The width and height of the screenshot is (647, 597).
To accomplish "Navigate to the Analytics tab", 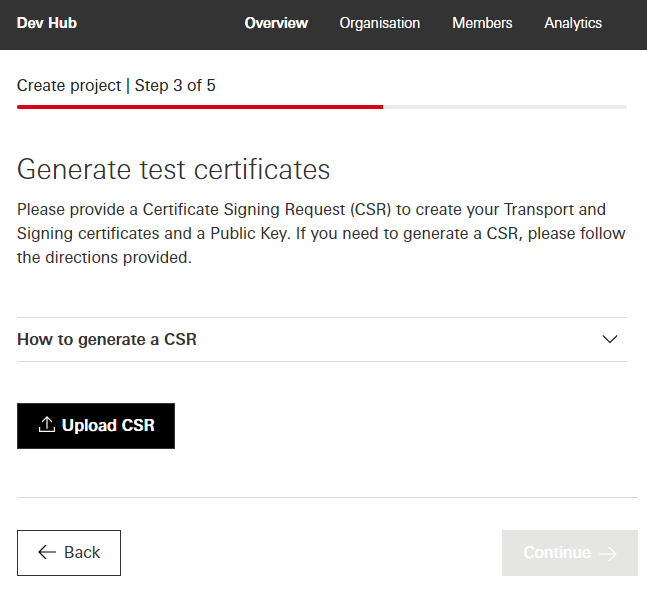I will (573, 23).
